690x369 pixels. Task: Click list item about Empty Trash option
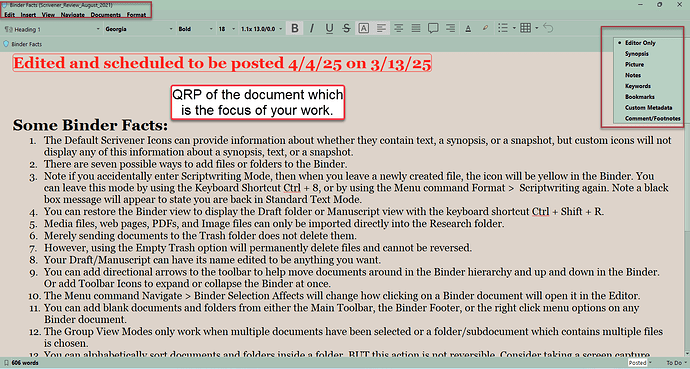pos(257,248)
